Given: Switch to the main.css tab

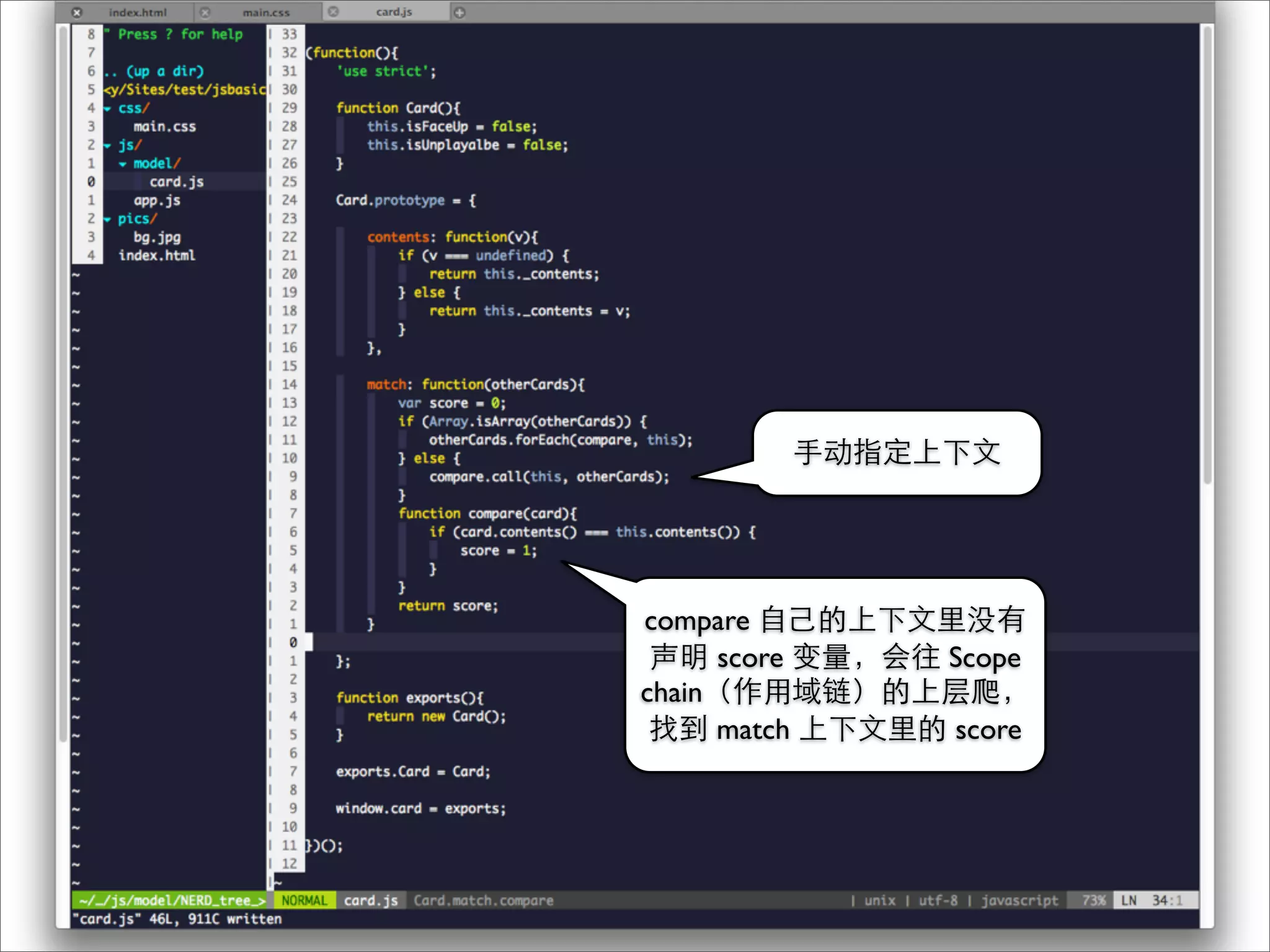Looking at the screenshot, I should [266, 12].
